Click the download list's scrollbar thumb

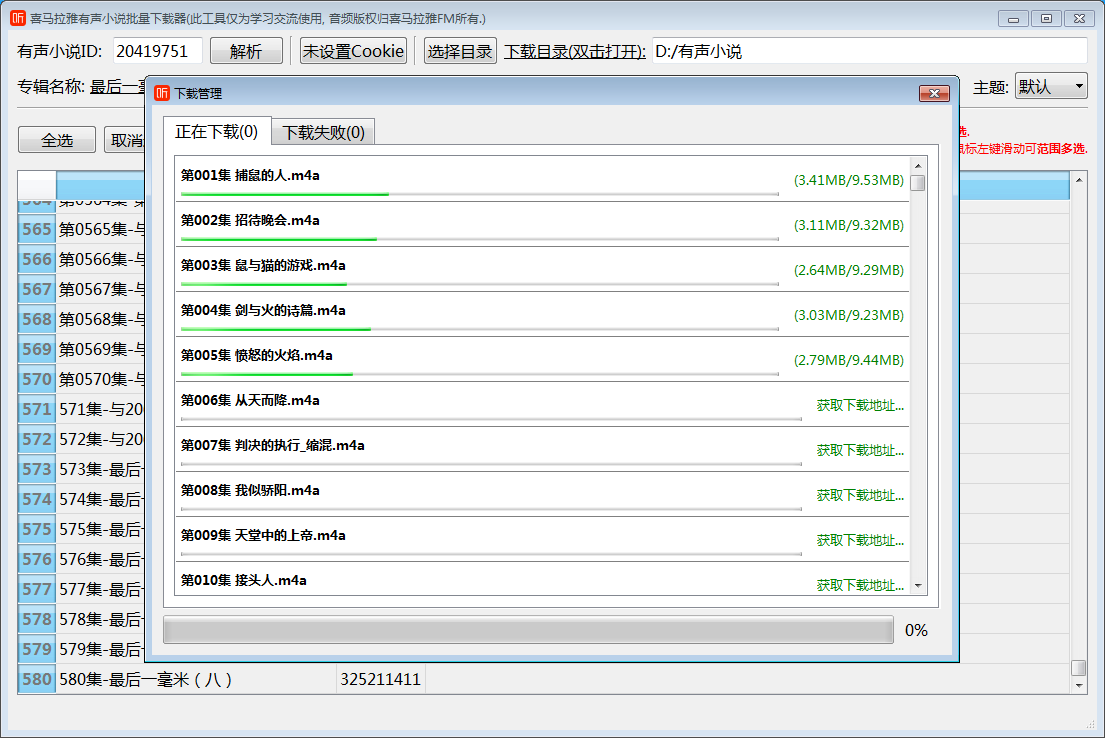918,183
